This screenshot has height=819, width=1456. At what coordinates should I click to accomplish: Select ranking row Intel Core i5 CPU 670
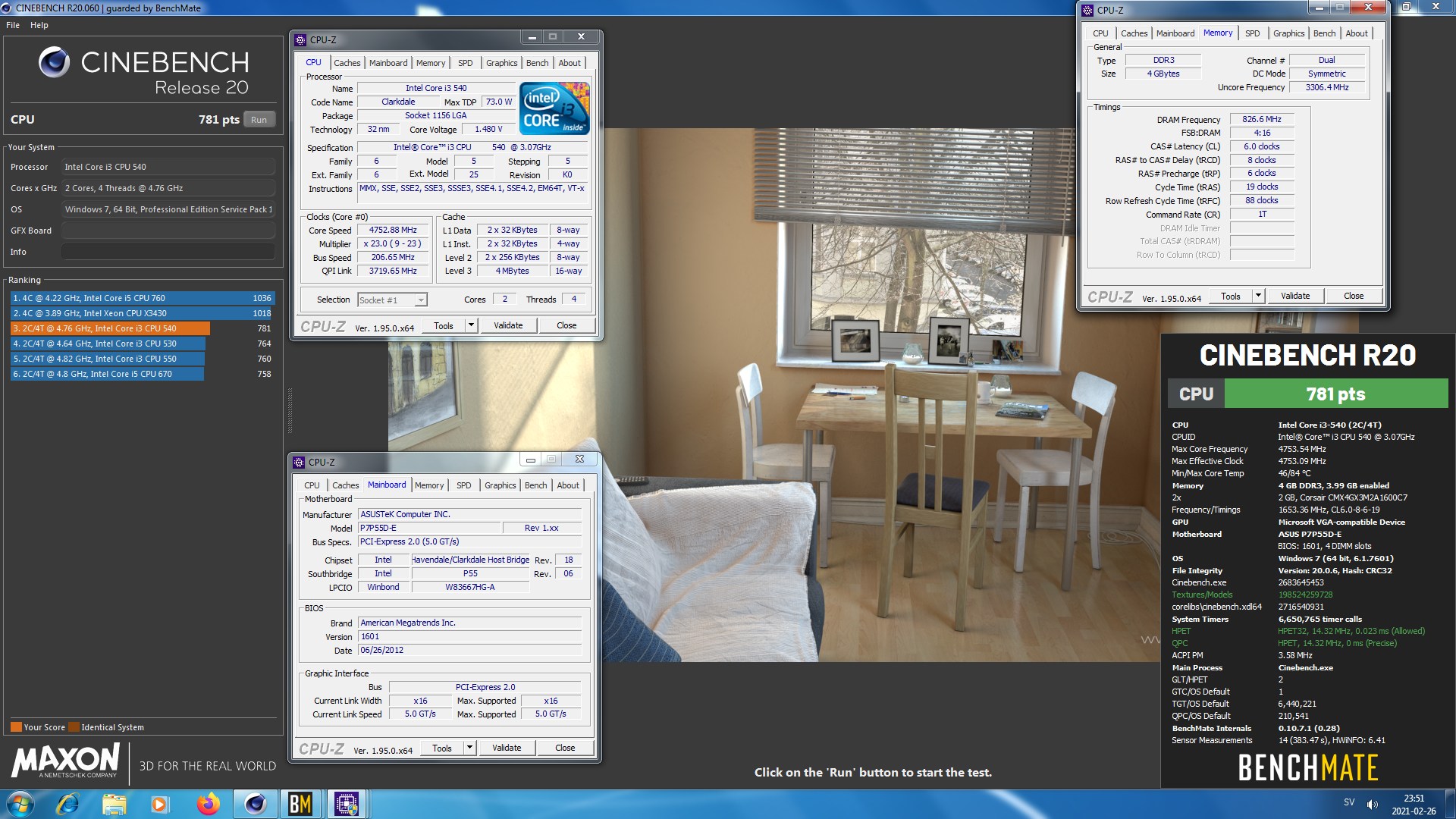142,374
